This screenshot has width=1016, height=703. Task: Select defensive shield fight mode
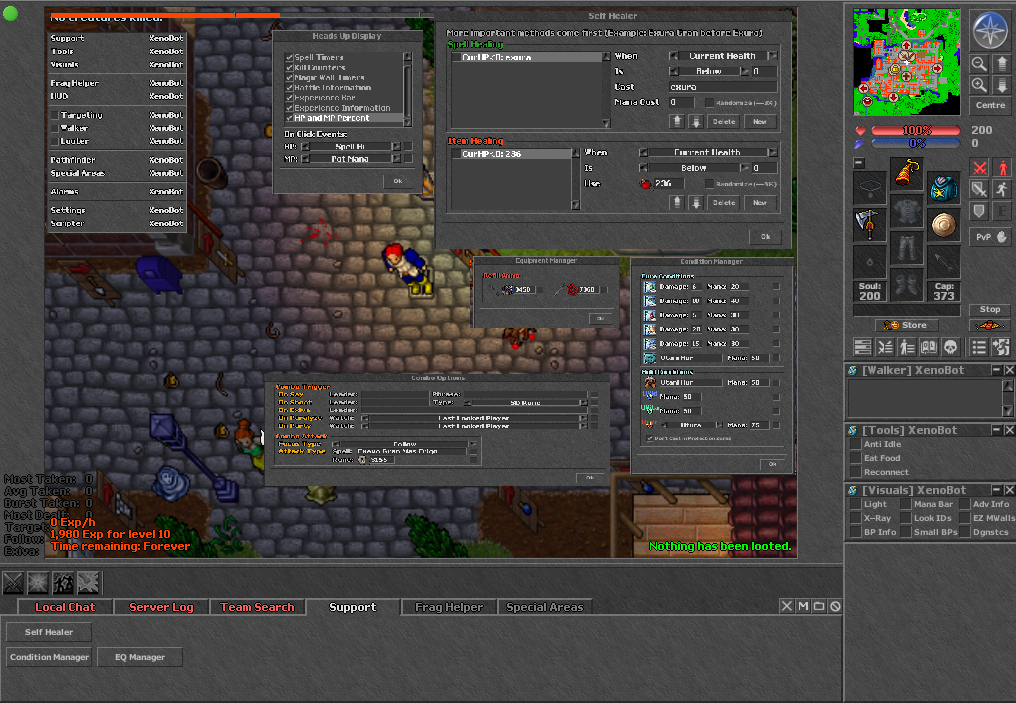pyautogui.click(x=979, y=211)
